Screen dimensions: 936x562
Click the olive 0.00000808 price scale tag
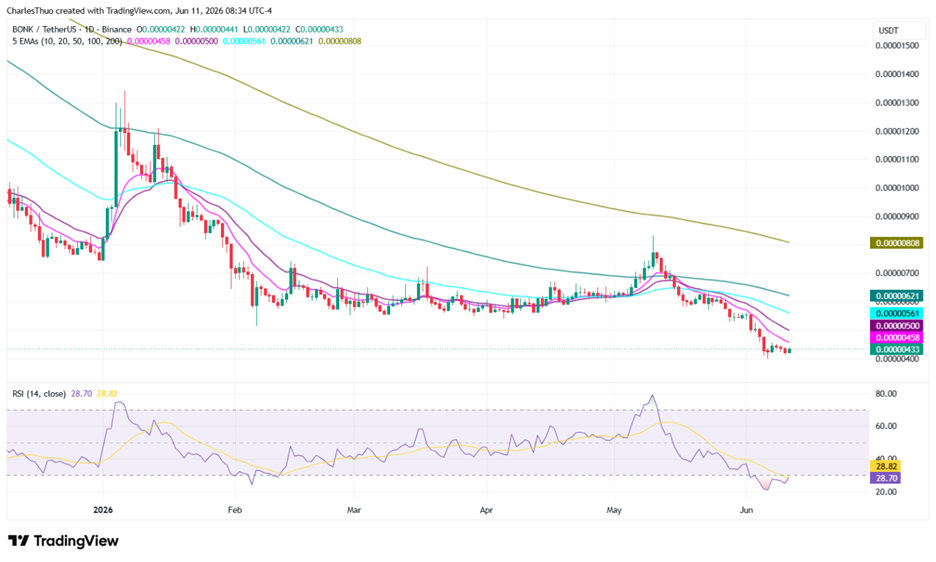[897, 243]
